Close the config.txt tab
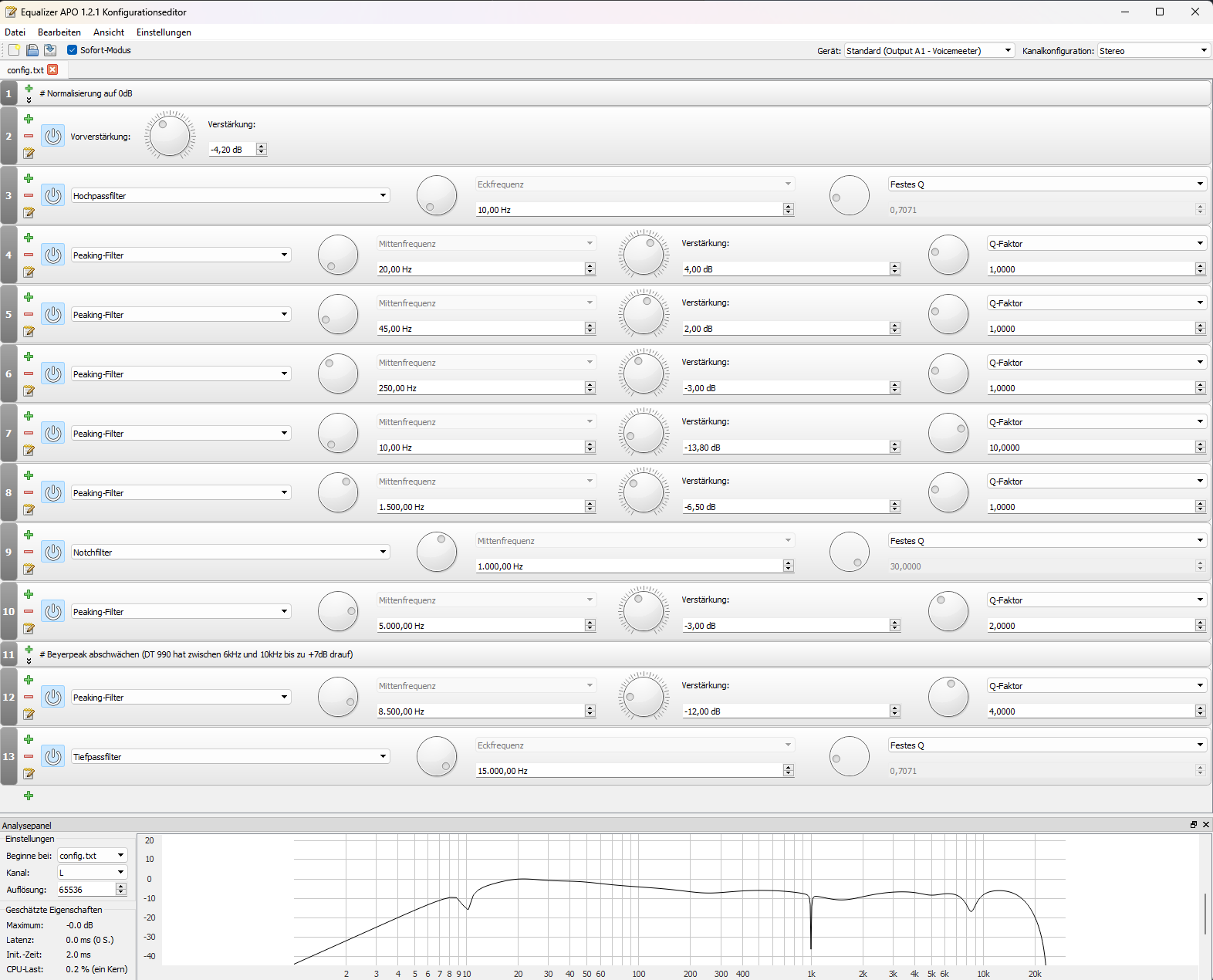This screenshot has width=1213, height=980. [x=52, y=69]
